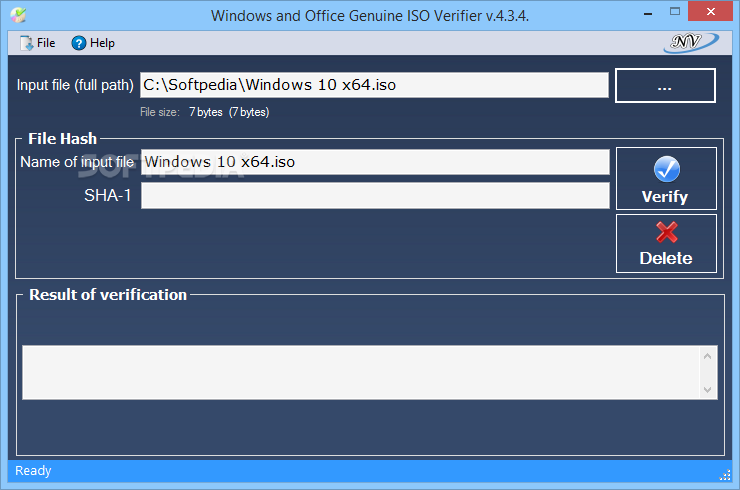Click the browse "..." button
740x490 pixels.
click(x=665, y=85)
